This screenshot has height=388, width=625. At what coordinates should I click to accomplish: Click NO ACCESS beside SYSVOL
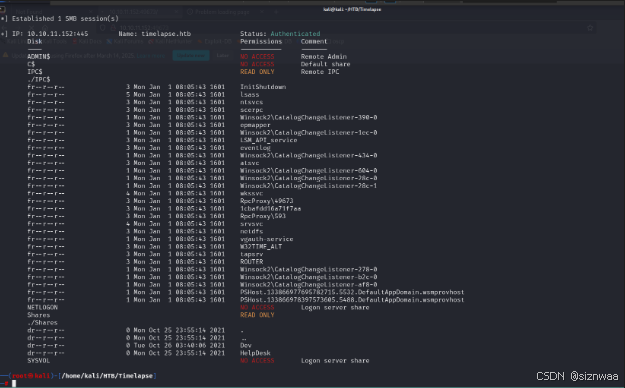(x=257, y=360)
